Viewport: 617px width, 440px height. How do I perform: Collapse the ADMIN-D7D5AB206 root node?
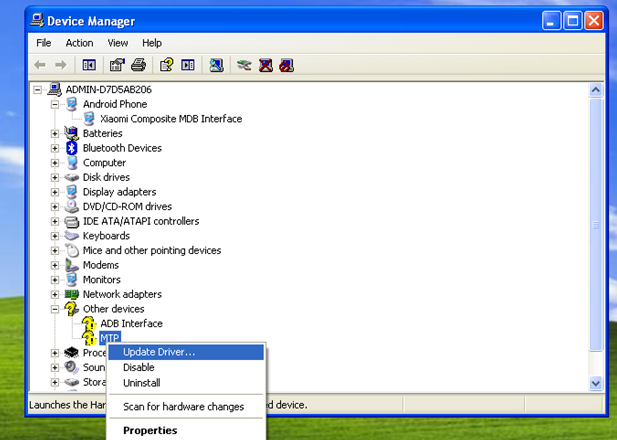(37, 90)
